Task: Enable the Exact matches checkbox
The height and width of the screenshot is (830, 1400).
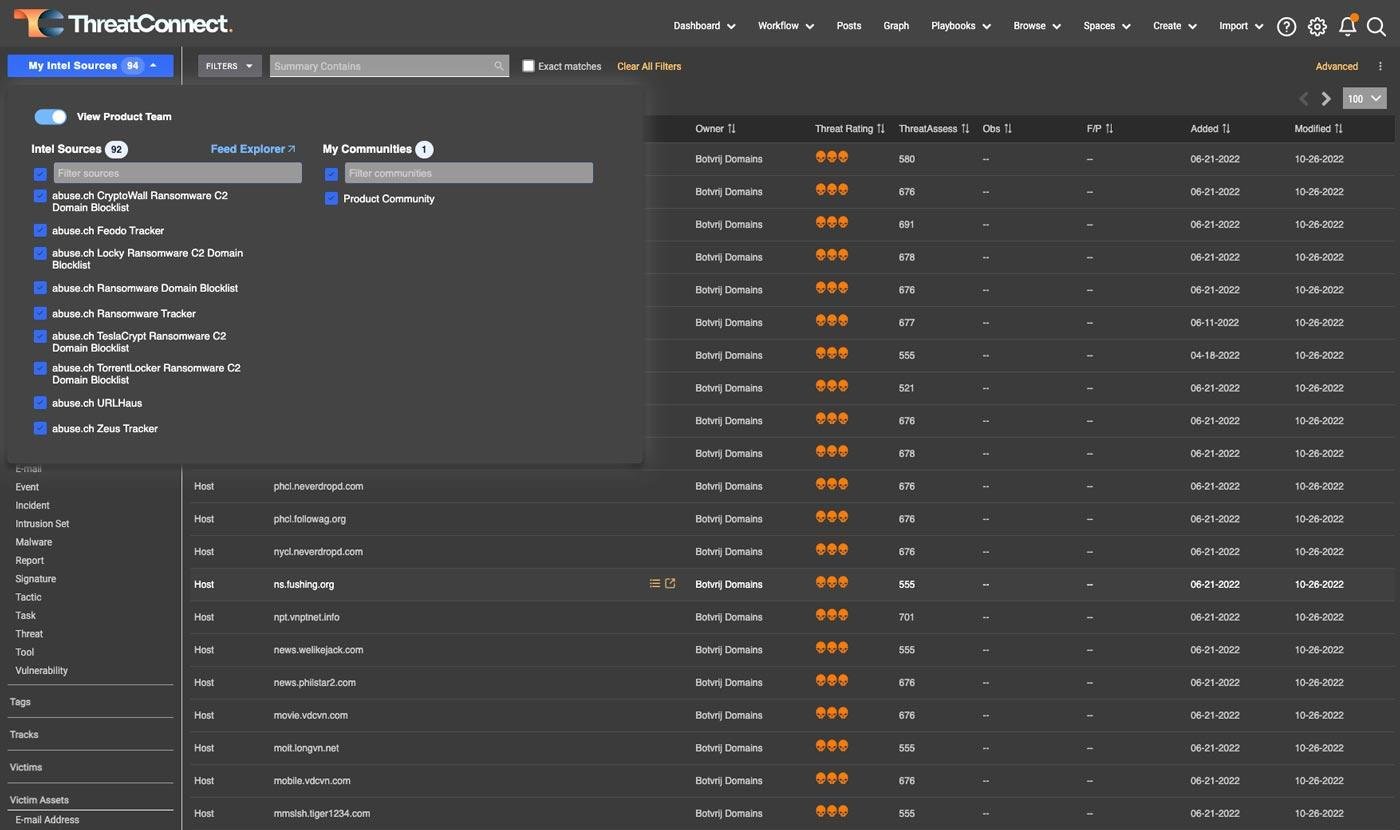Action: (528, 66)
